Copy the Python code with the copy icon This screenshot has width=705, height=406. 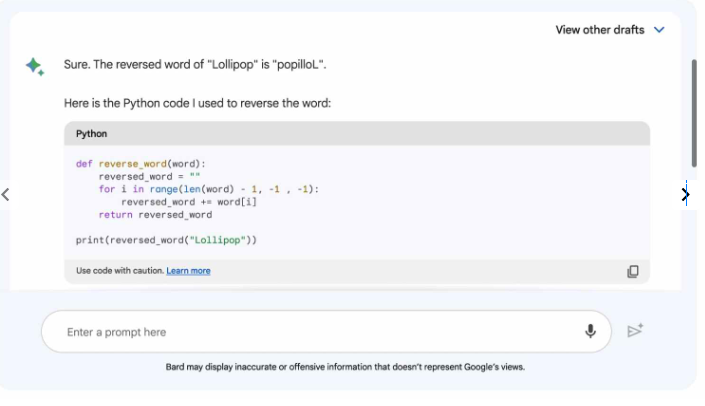[x=632, y=271]
